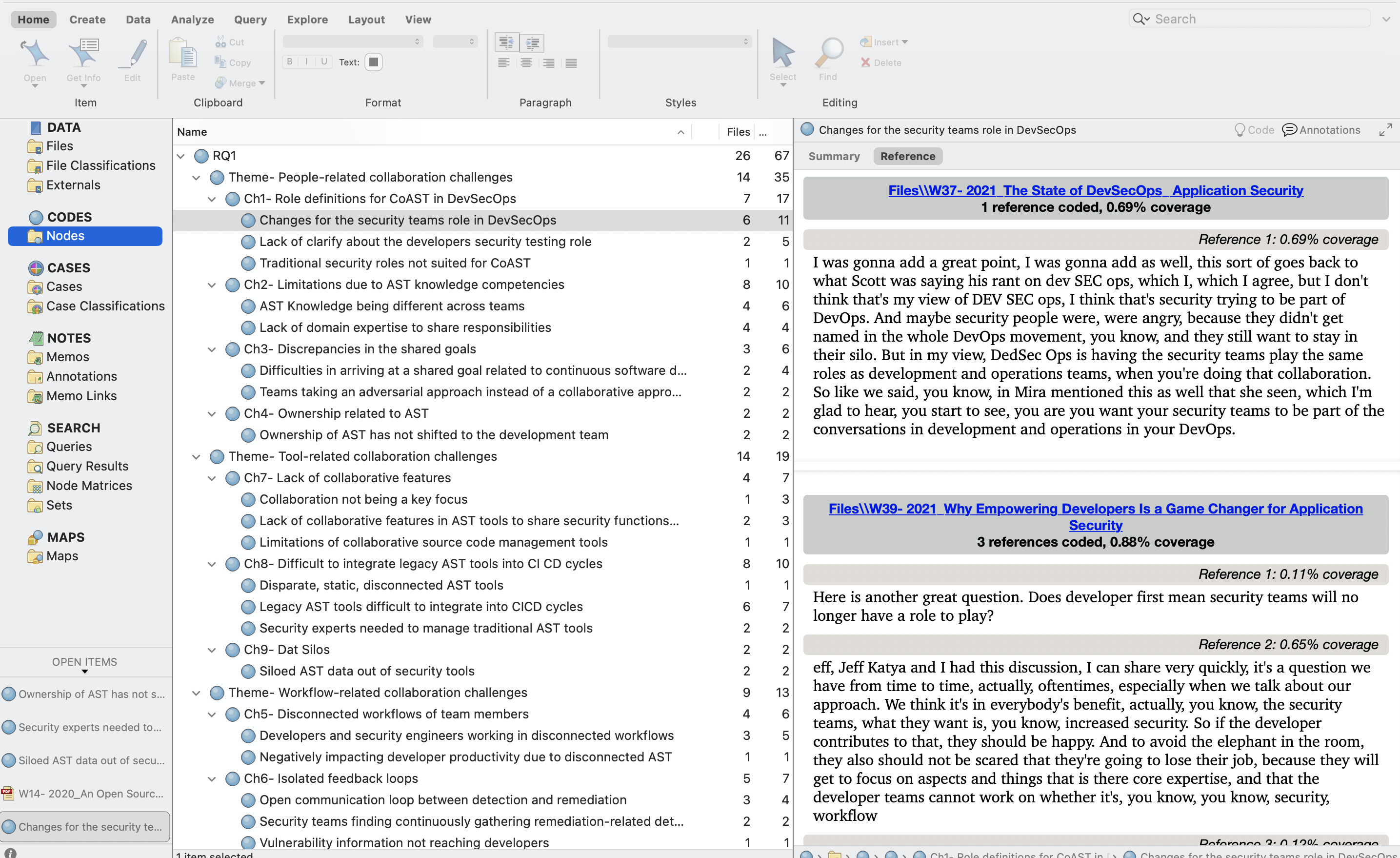Switch to the Analyze ribbon tab
The height and width of the screenshot is (858, 1400).
pyautogui.click(x=193, y=20)
